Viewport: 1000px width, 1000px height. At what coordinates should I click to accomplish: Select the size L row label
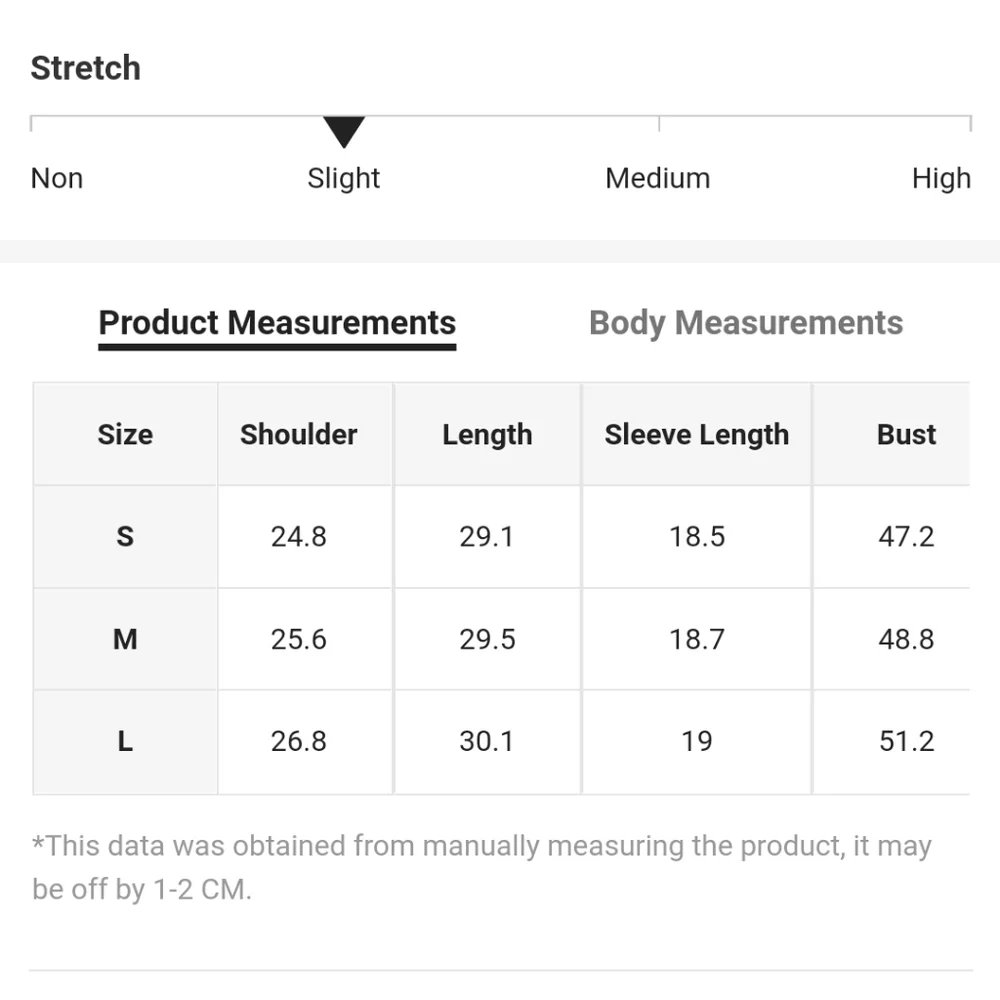point(125,742)
